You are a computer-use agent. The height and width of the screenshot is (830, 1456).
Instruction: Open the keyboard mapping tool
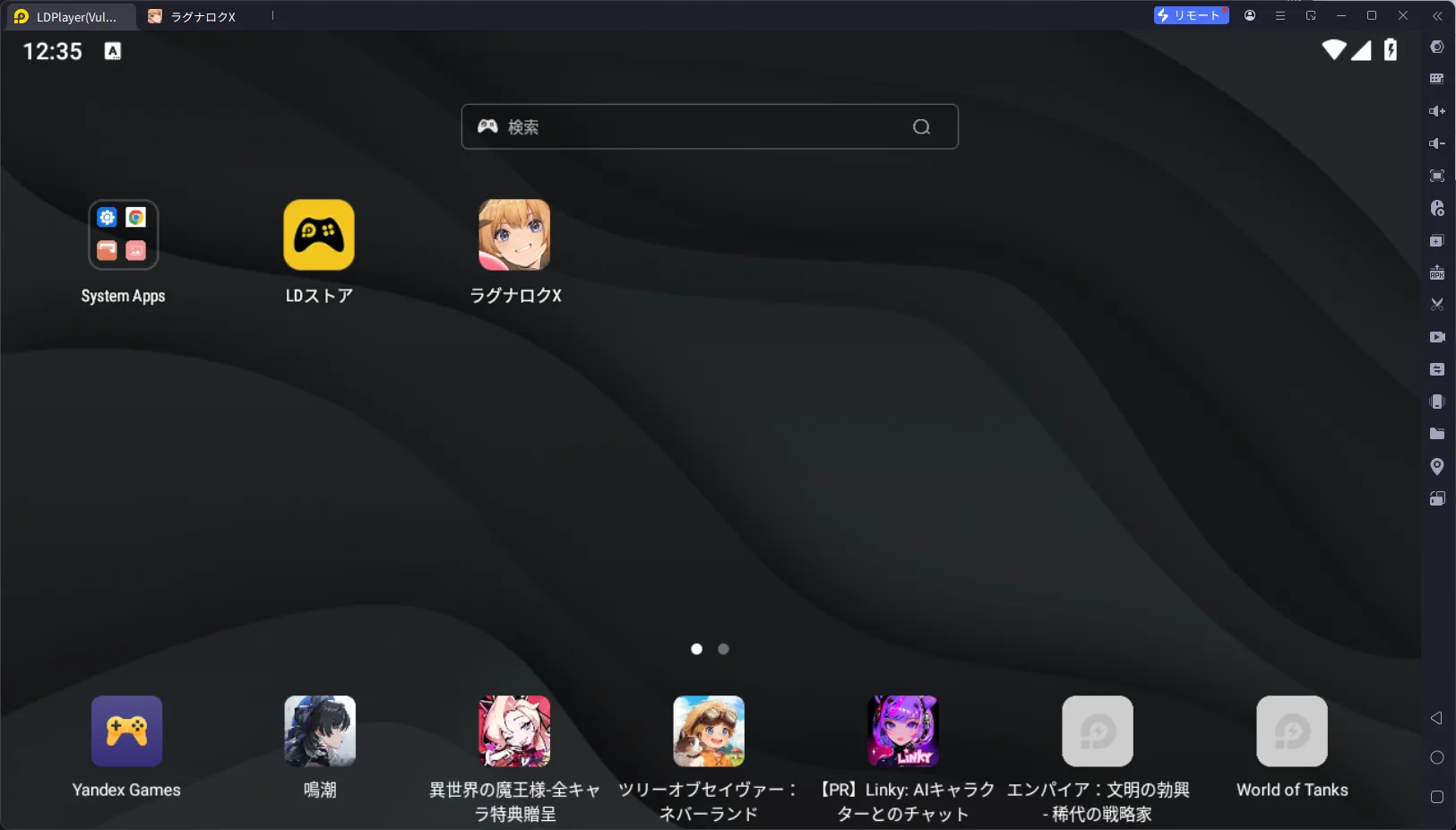tap(1437, 78)
